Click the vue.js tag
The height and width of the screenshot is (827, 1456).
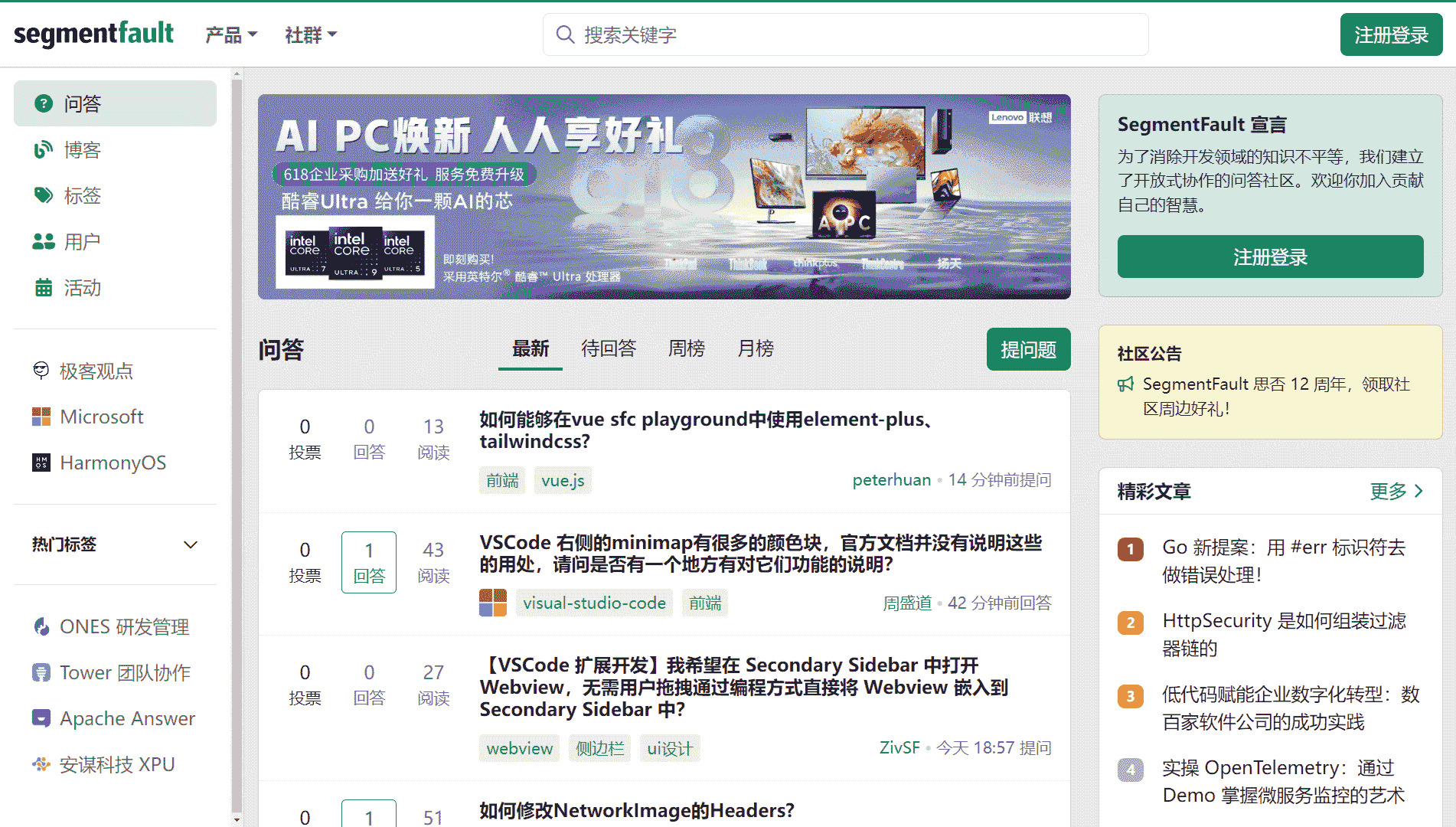(x=563, y=480)
